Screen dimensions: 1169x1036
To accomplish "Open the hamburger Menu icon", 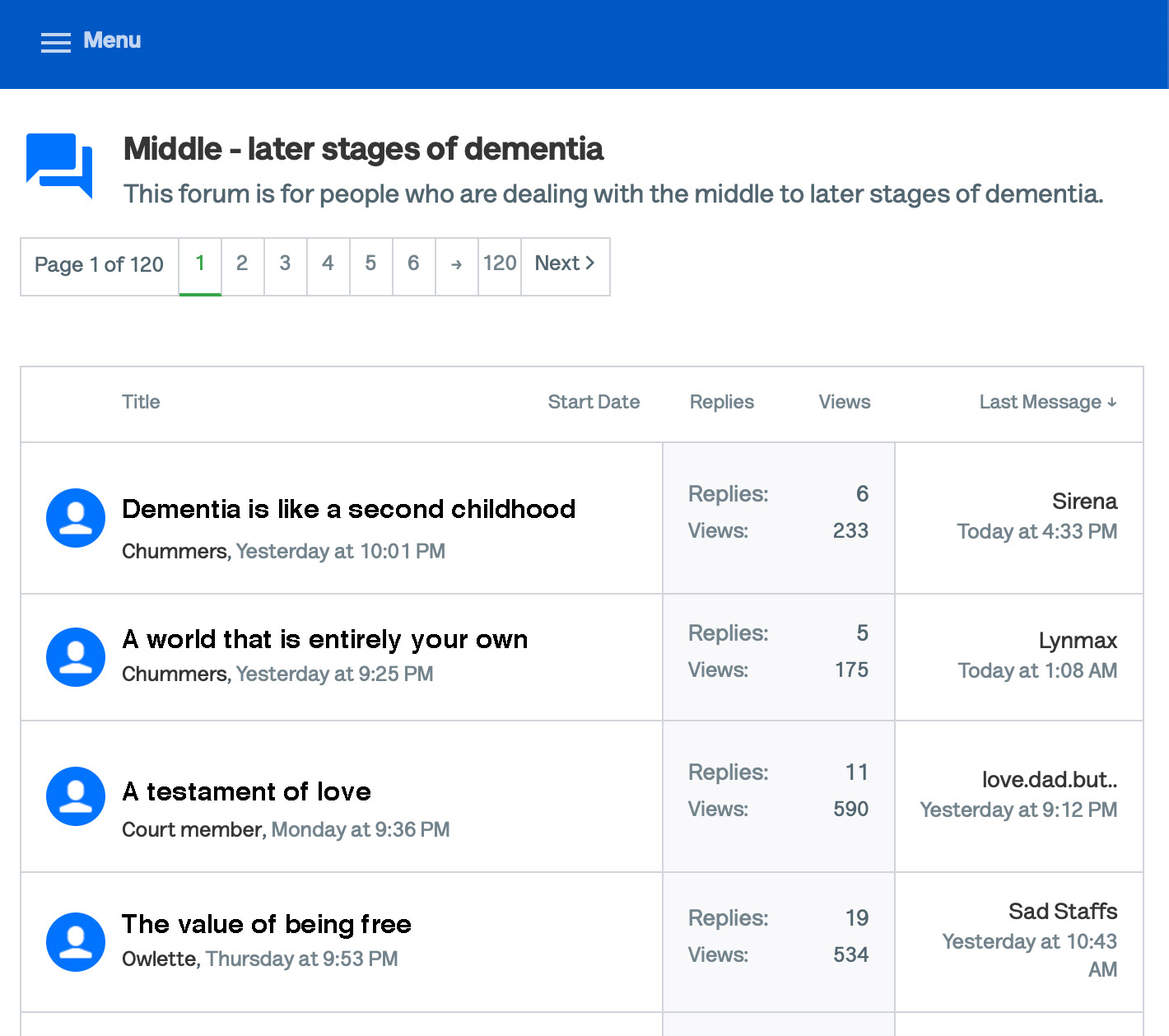I will [56, 42].
